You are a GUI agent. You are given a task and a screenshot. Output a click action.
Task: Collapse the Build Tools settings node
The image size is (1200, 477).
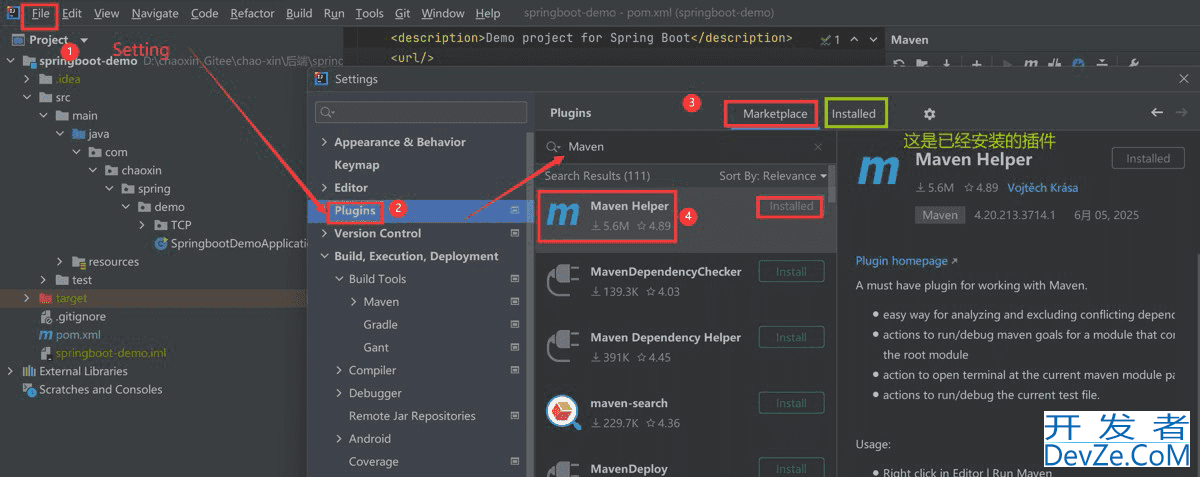coord(339,280)
